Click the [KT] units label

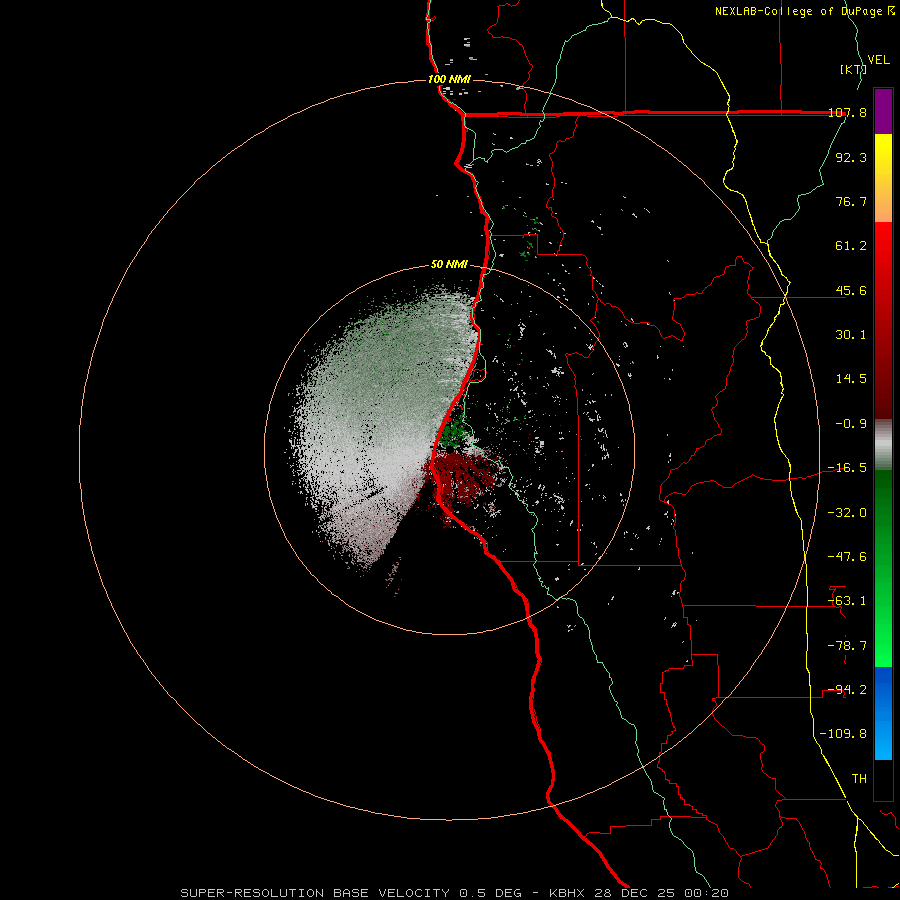pyautogui.click(x=854, y=69)
